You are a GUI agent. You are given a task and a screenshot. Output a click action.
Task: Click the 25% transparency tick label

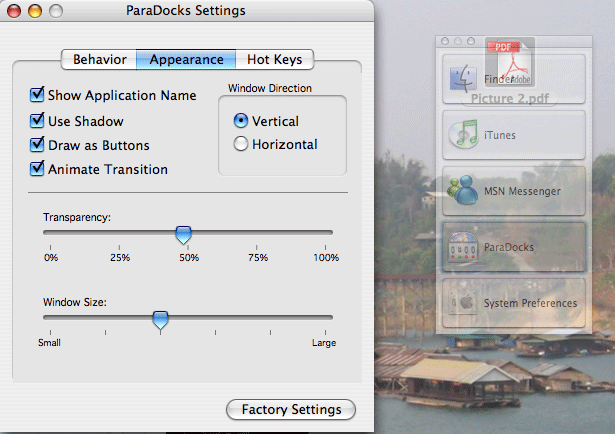[x=120, y=258]
